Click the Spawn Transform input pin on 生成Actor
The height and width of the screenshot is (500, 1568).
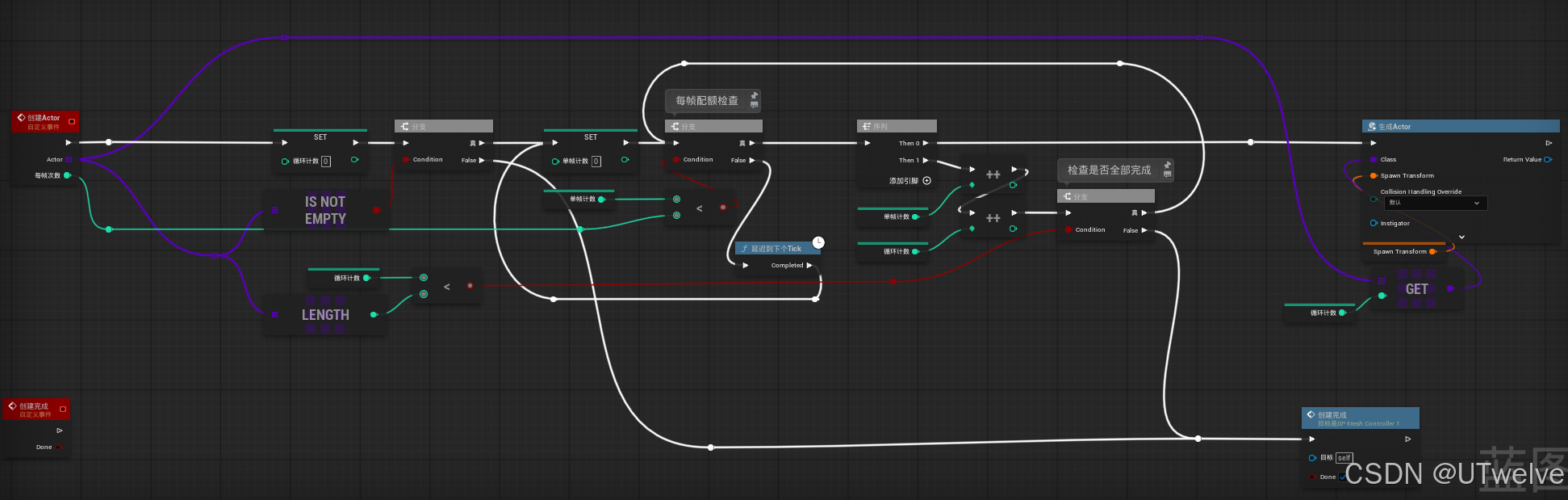(1374, 176)
